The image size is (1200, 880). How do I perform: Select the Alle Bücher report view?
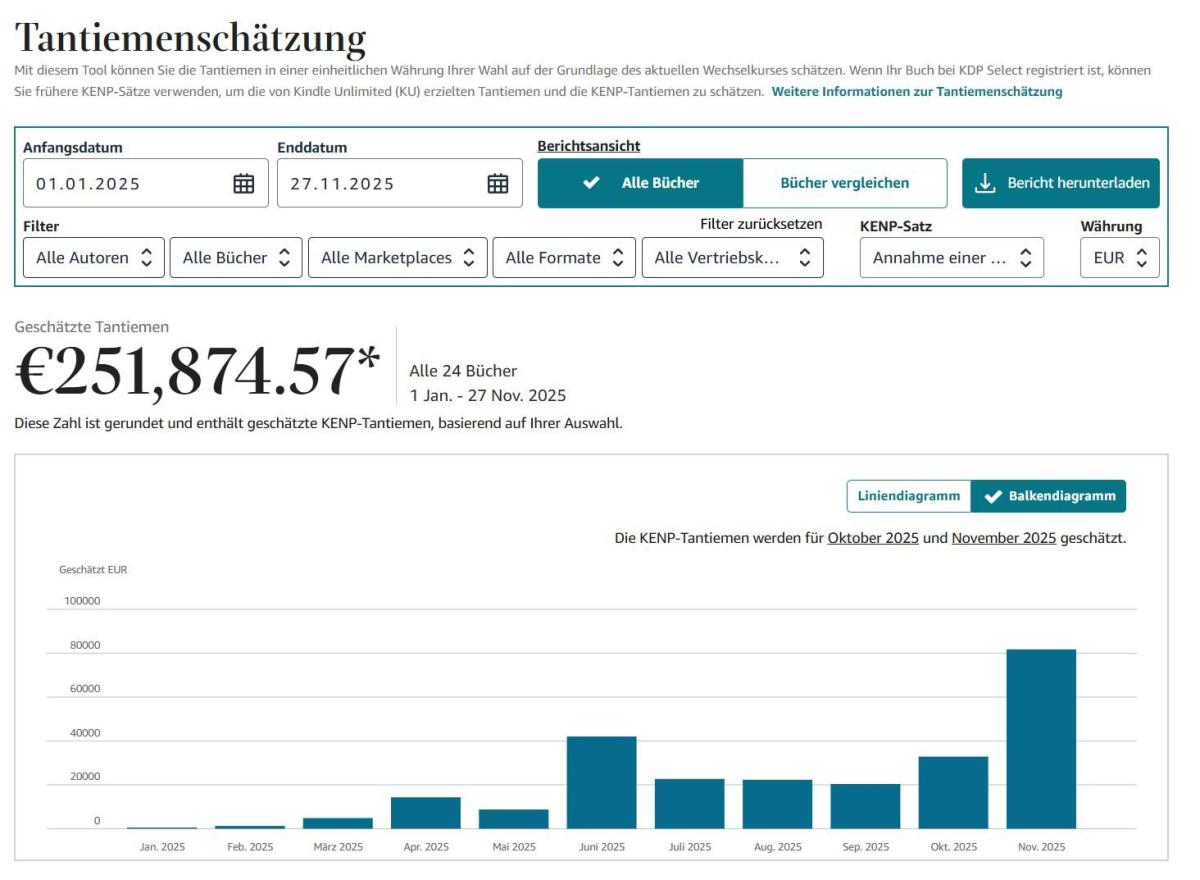640,183
